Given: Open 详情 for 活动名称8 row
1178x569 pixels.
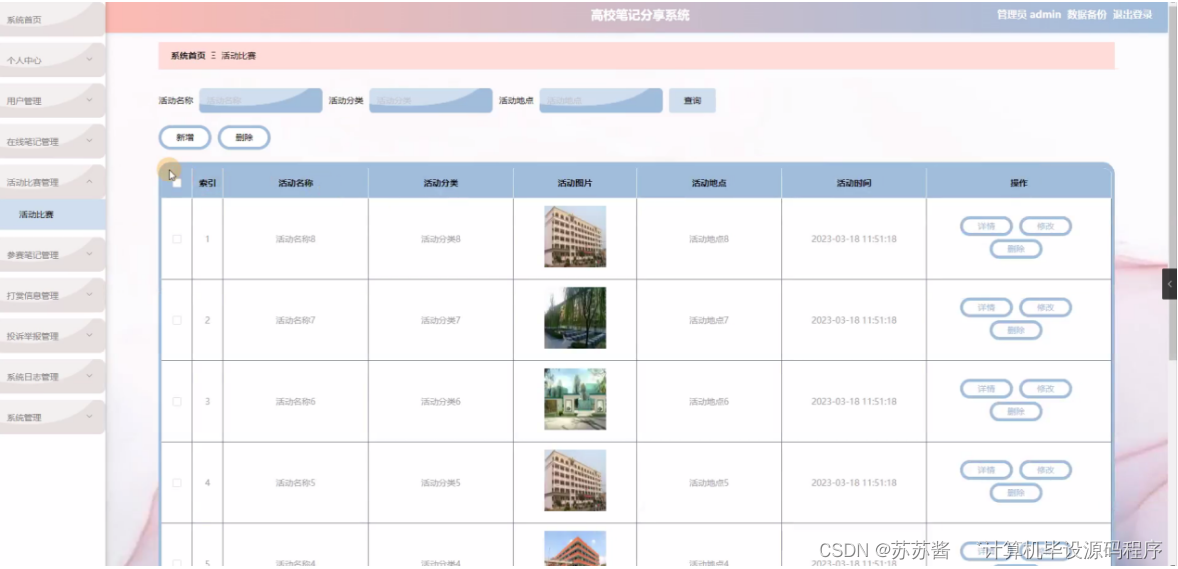Looking at the screenshot, I should [x=986, y=226].
